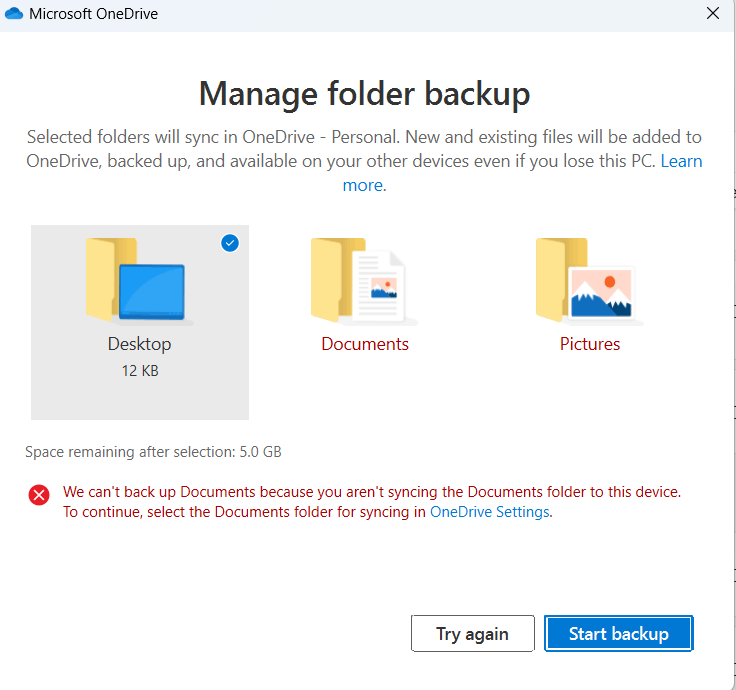Click the gray Desktop selection tile background

[x=140, y=399]
